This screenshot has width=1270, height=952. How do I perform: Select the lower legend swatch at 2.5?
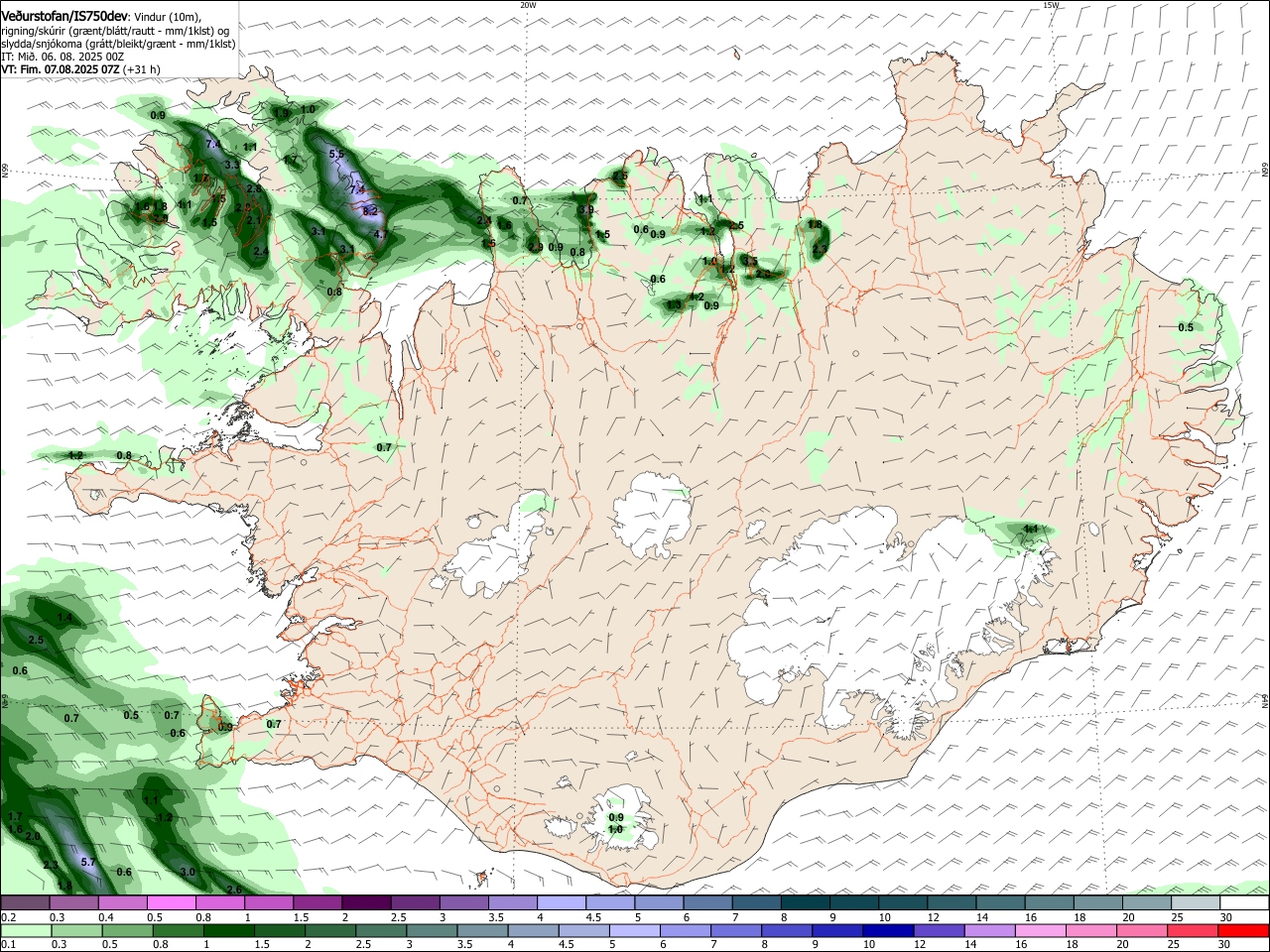[382, 930]
